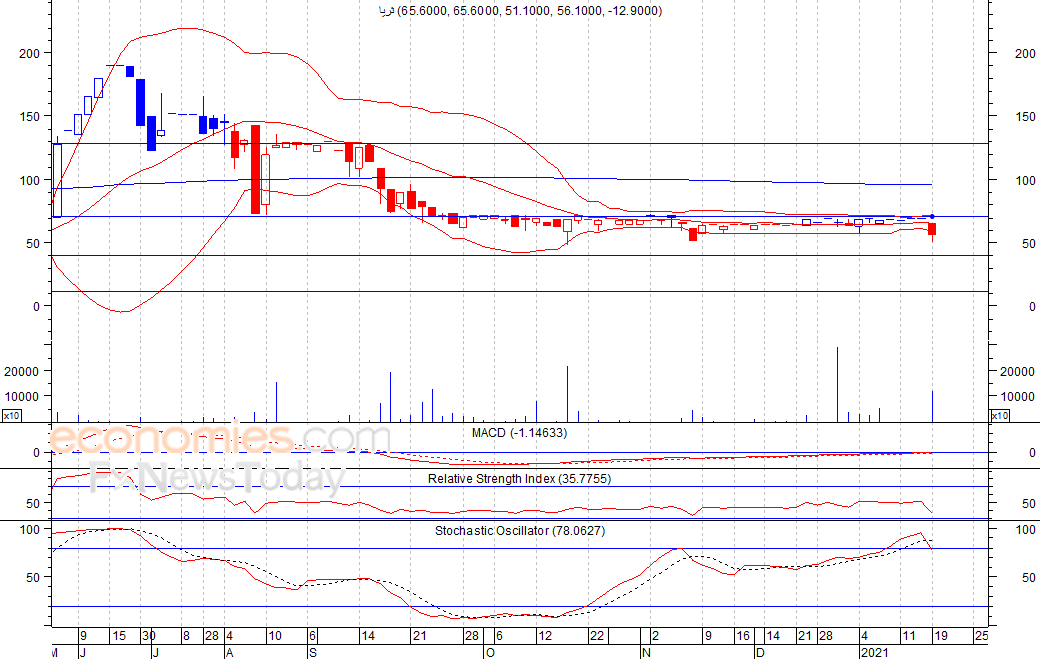The height and width of the screenshot is (659, 1040).
Task: Click the blue dot ending the price line
Action: [933, 216]
